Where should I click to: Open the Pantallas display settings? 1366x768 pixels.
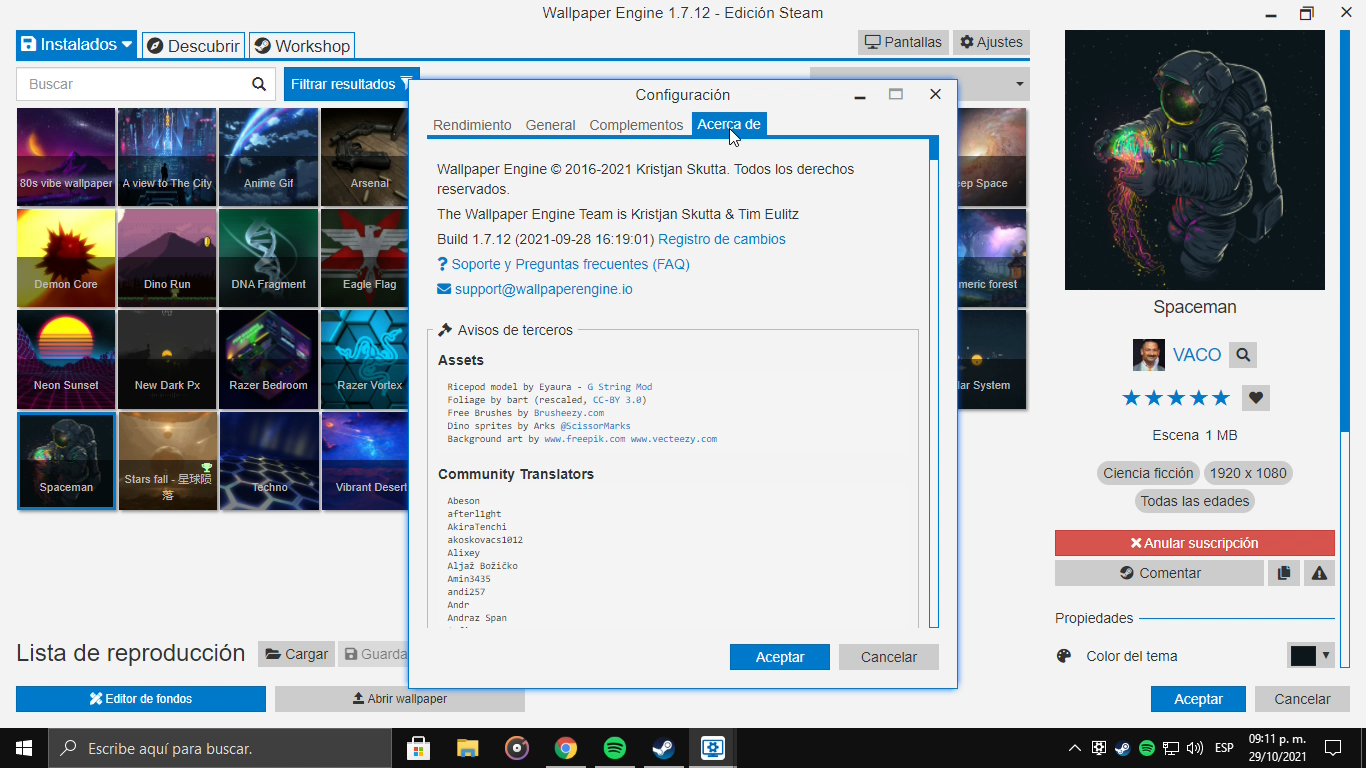coord(903,42)
